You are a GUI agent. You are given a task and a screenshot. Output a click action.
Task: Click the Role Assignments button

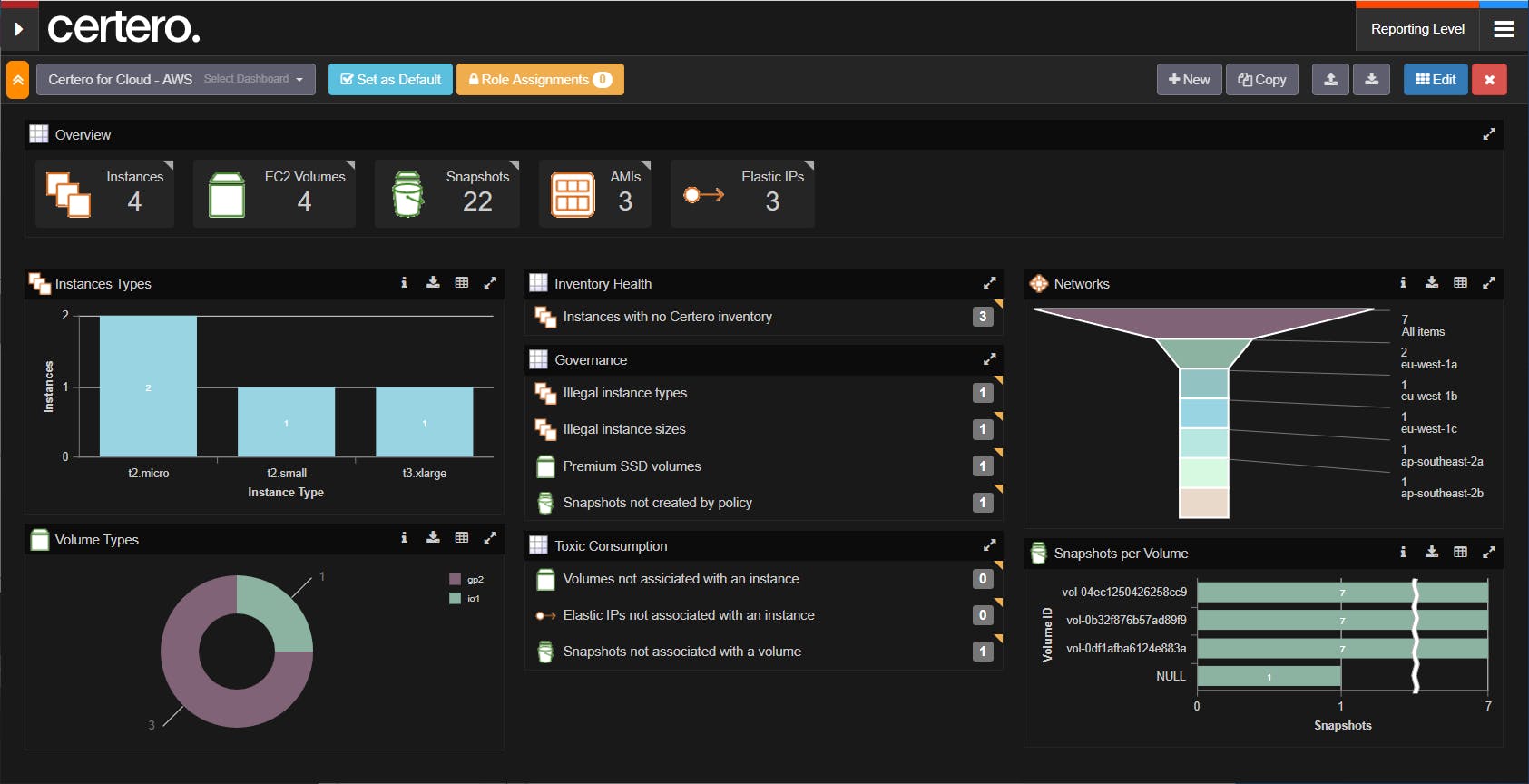click(x=540, y=80)
